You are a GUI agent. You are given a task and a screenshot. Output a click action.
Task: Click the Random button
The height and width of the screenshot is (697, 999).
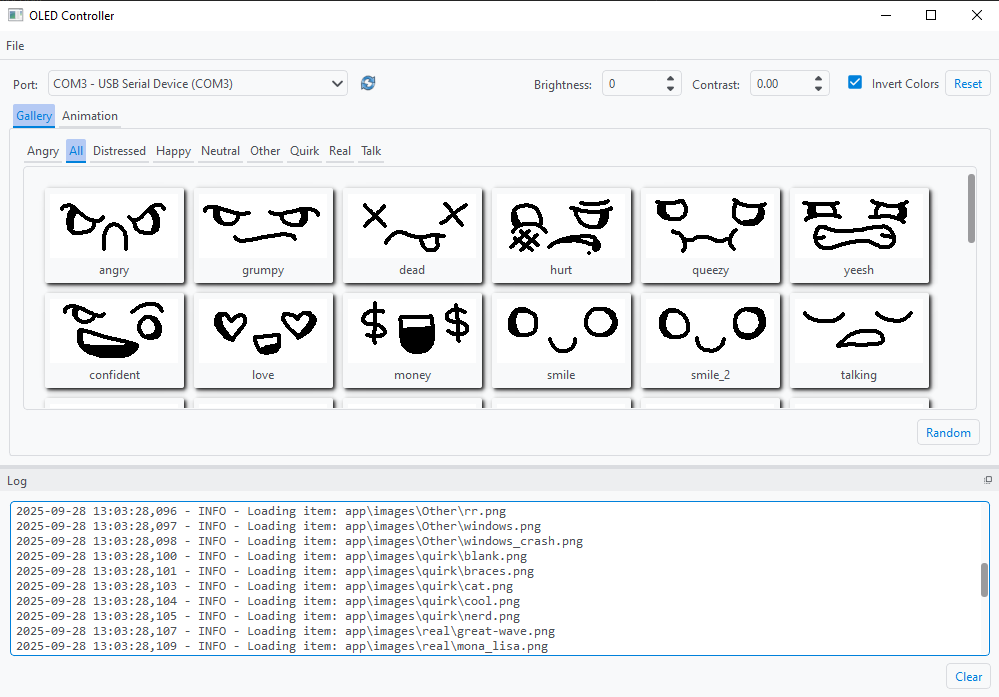point(948,433)
